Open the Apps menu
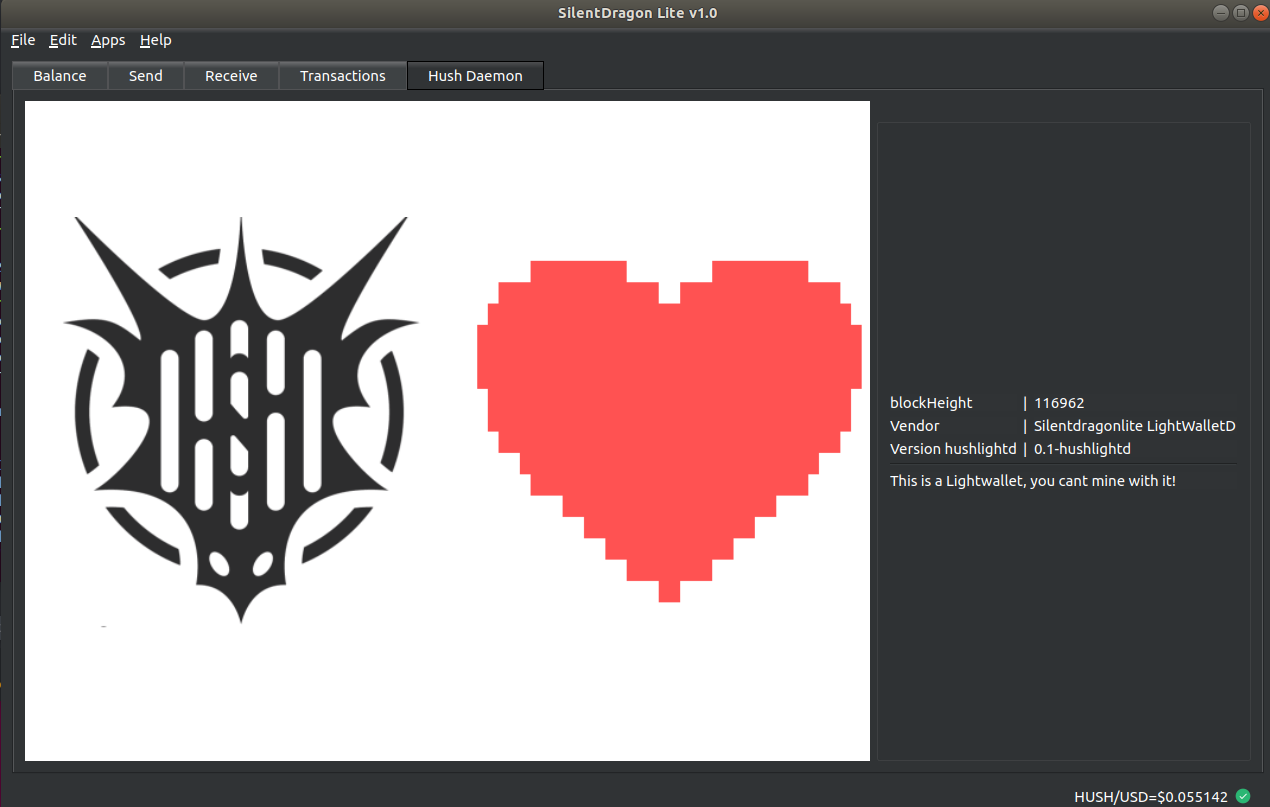 108,40
